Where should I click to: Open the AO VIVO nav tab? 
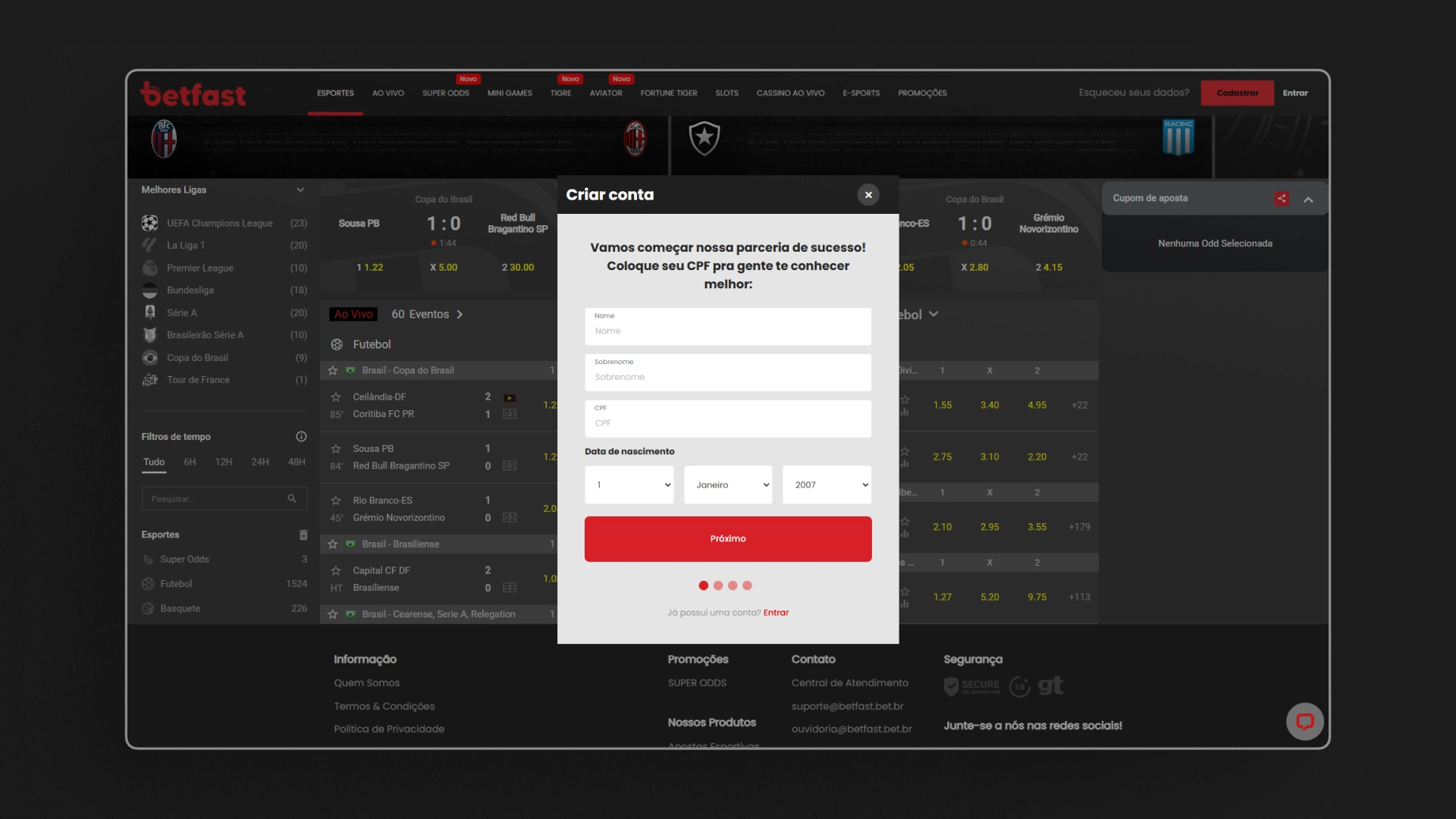(388, 93)
